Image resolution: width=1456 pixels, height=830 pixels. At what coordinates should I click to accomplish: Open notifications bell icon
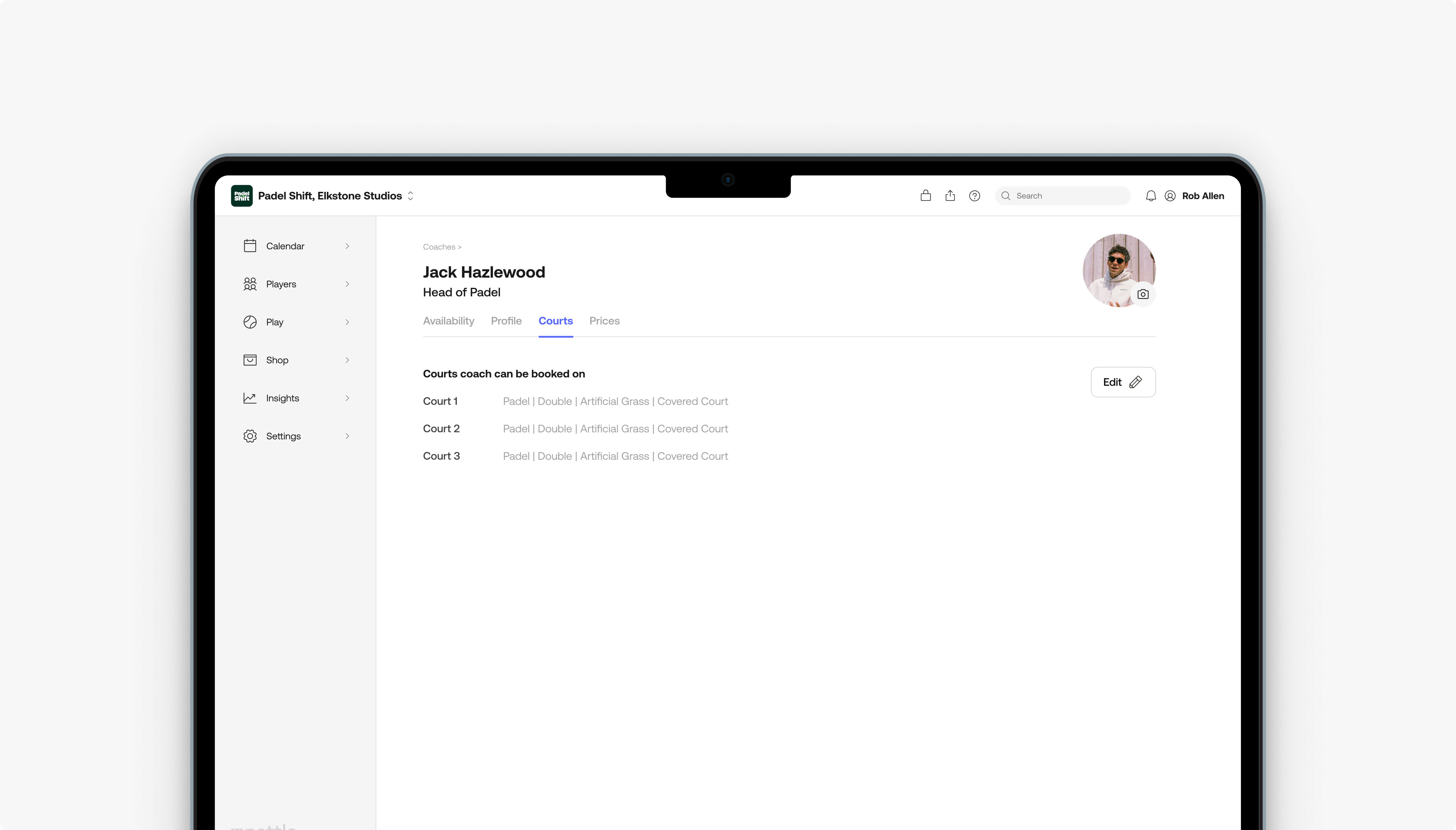pos(1151,195)
